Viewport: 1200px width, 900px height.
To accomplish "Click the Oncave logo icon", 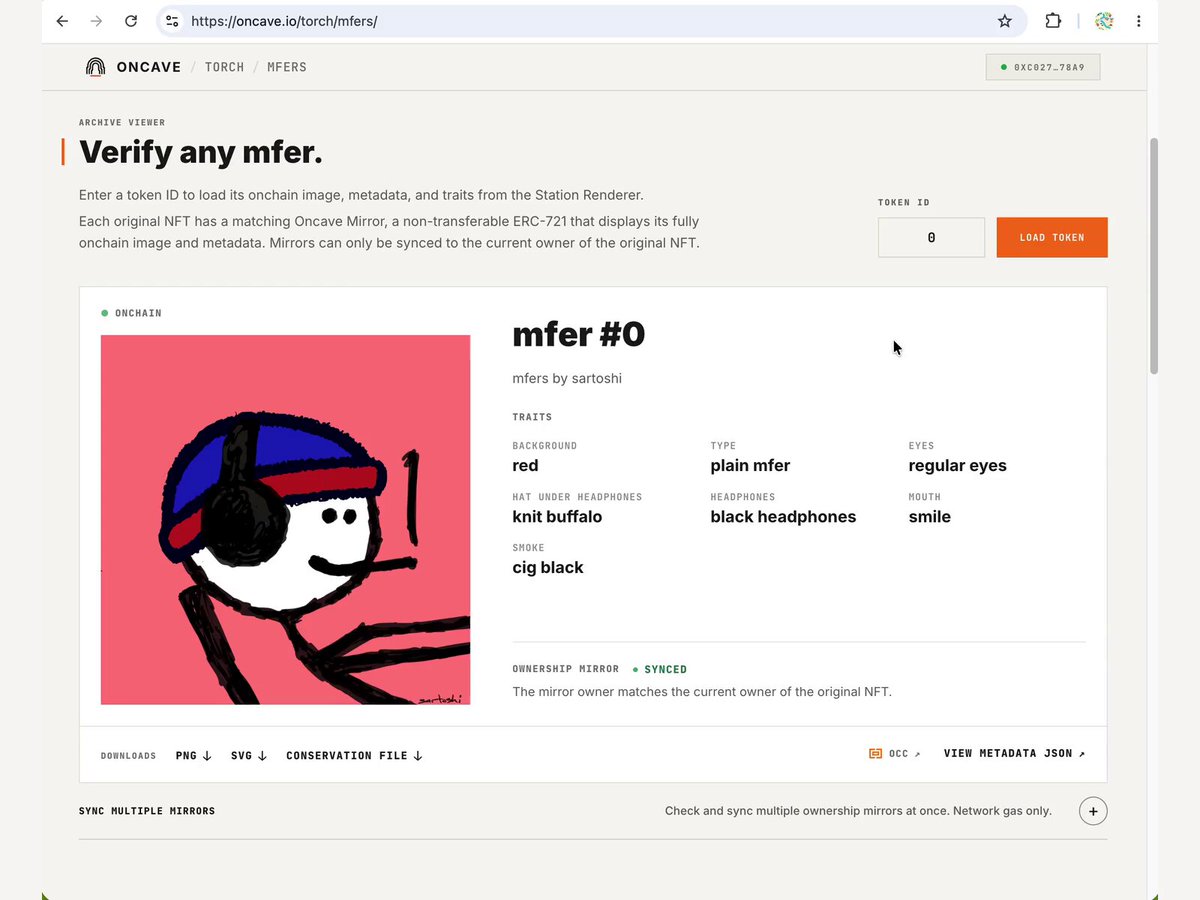I will [x=95, y=67].
